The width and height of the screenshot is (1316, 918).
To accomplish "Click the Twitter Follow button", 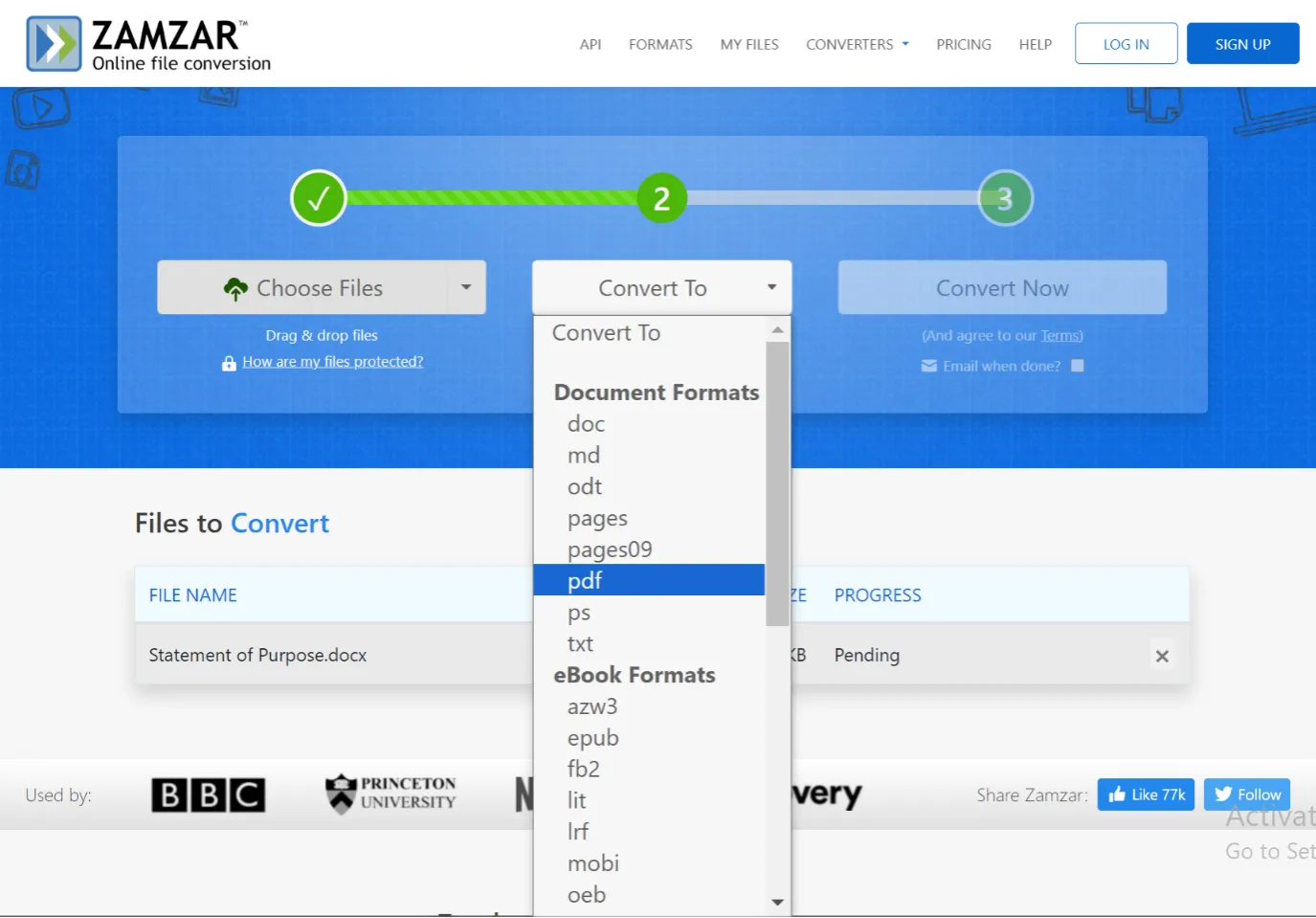I will coord(1247,795).
